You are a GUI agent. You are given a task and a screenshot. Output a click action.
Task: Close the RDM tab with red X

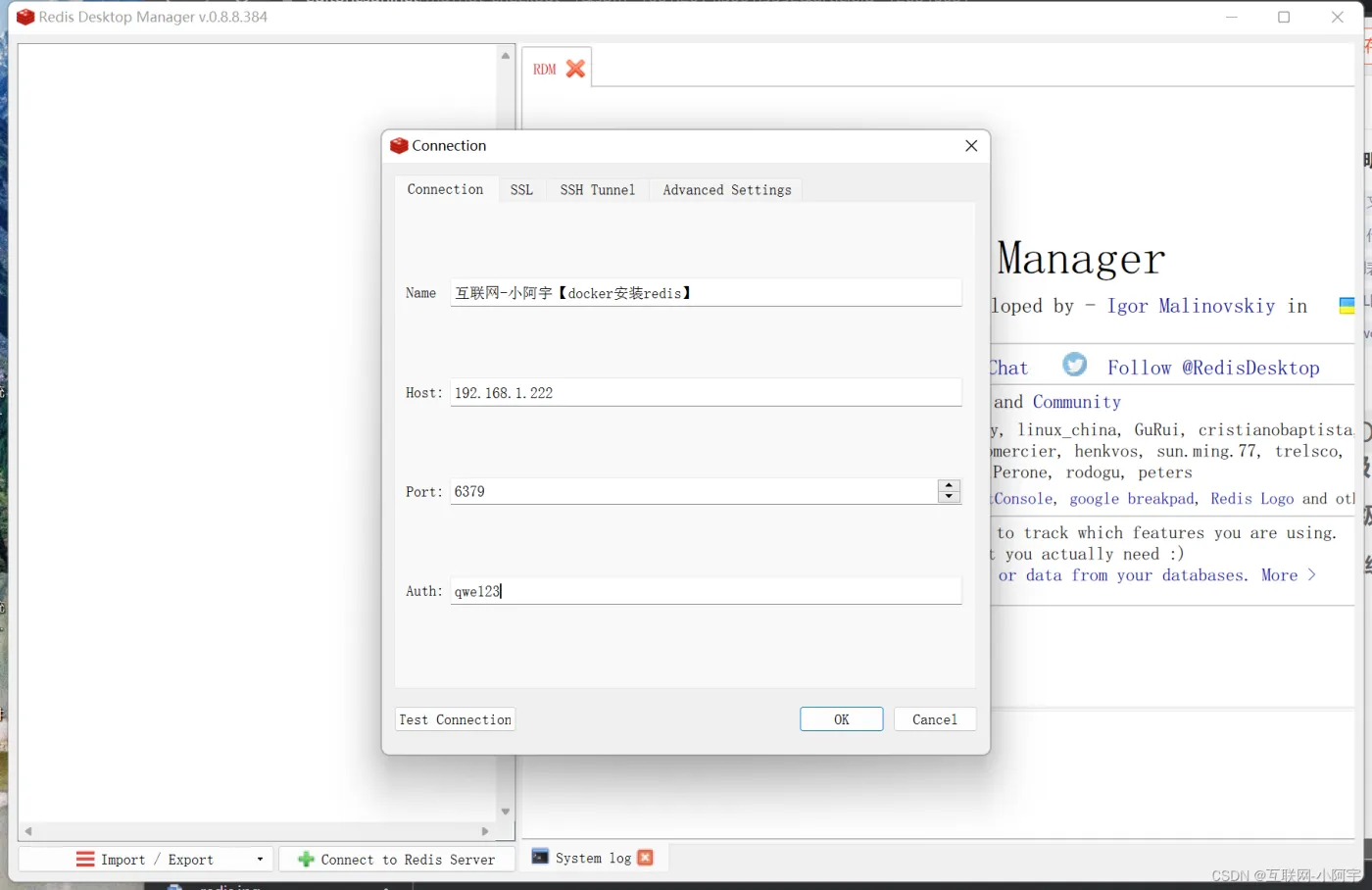[x=575, y=69]
